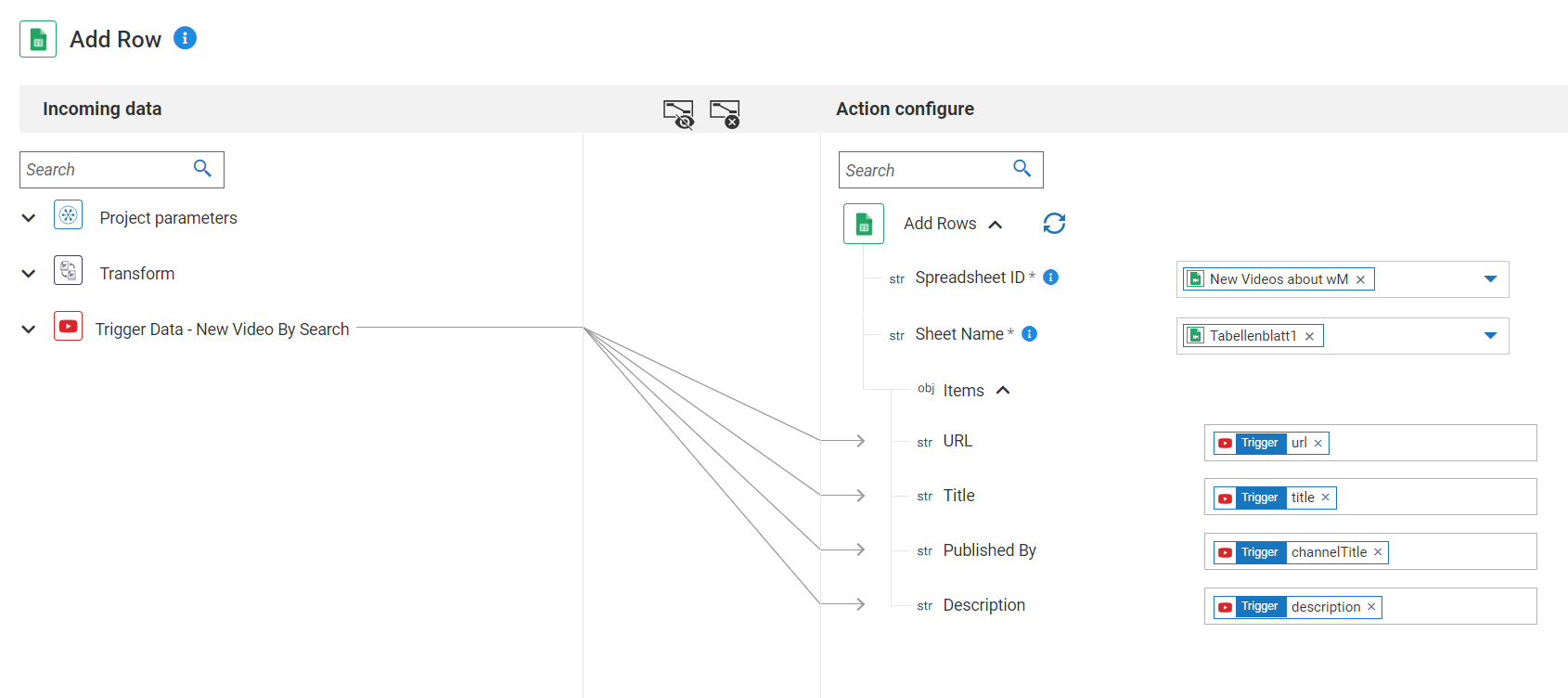The image size is (1568, 698).
Task: Remove the Trigger url mapping tag
Action: [1318, 444]
